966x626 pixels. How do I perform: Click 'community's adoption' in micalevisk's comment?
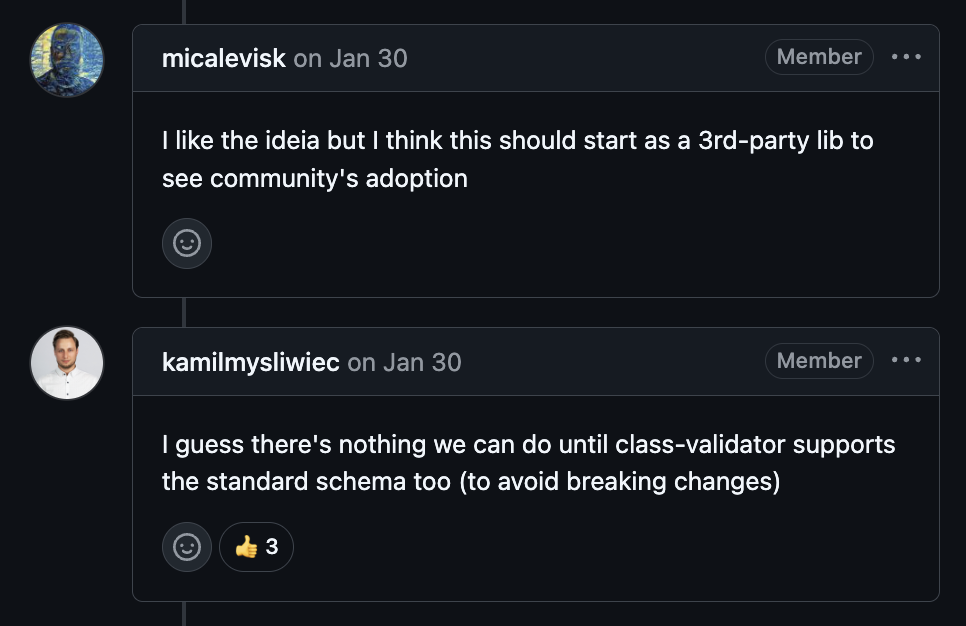point(339,179)
